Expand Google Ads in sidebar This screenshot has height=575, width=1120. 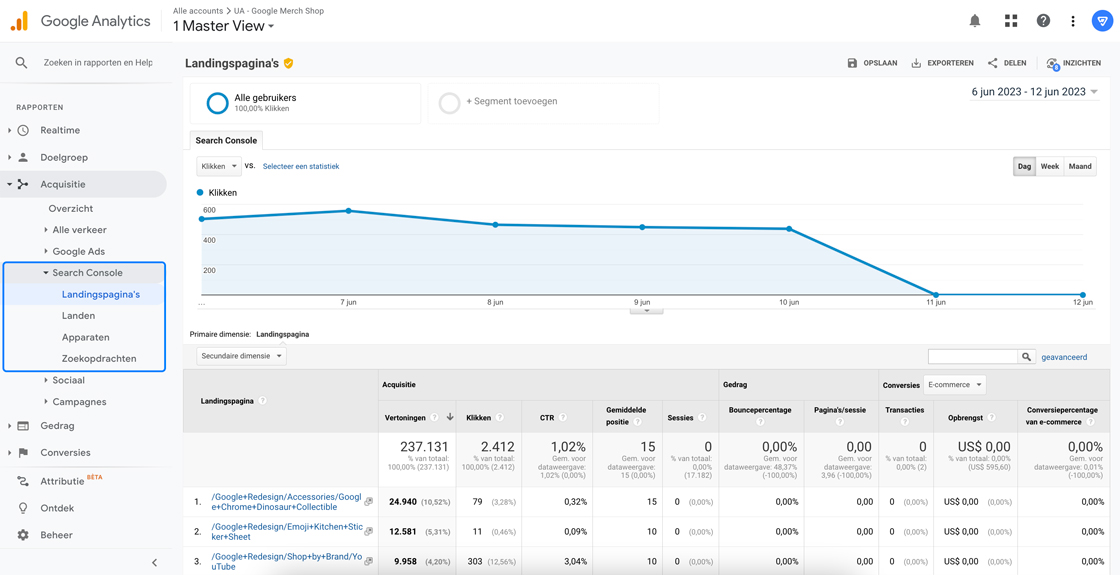[x=46, y=251]
